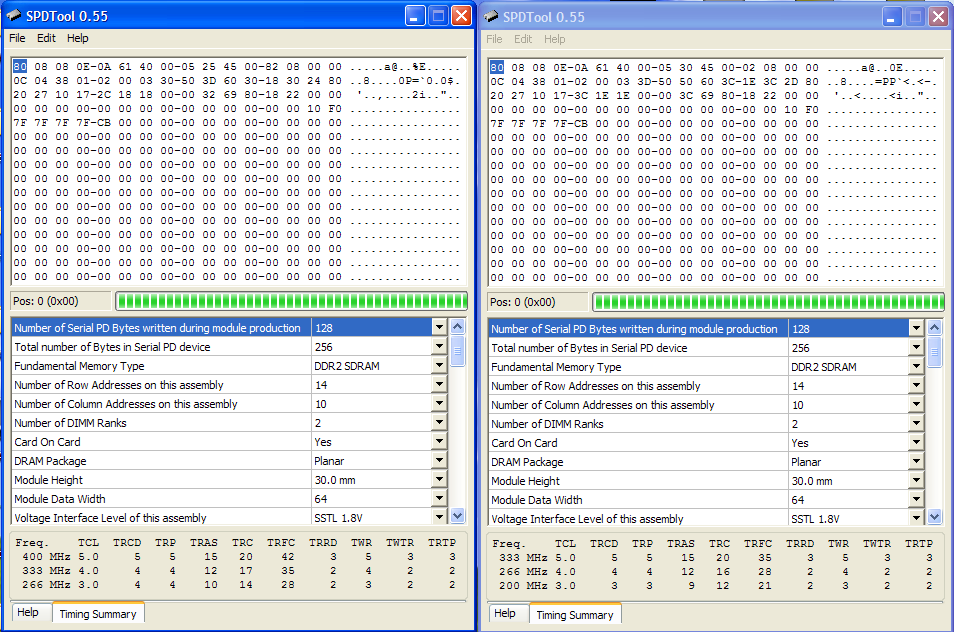
Task: Expand Serial PD Bytes written dropdown, left window
Action: pos(439,327)
